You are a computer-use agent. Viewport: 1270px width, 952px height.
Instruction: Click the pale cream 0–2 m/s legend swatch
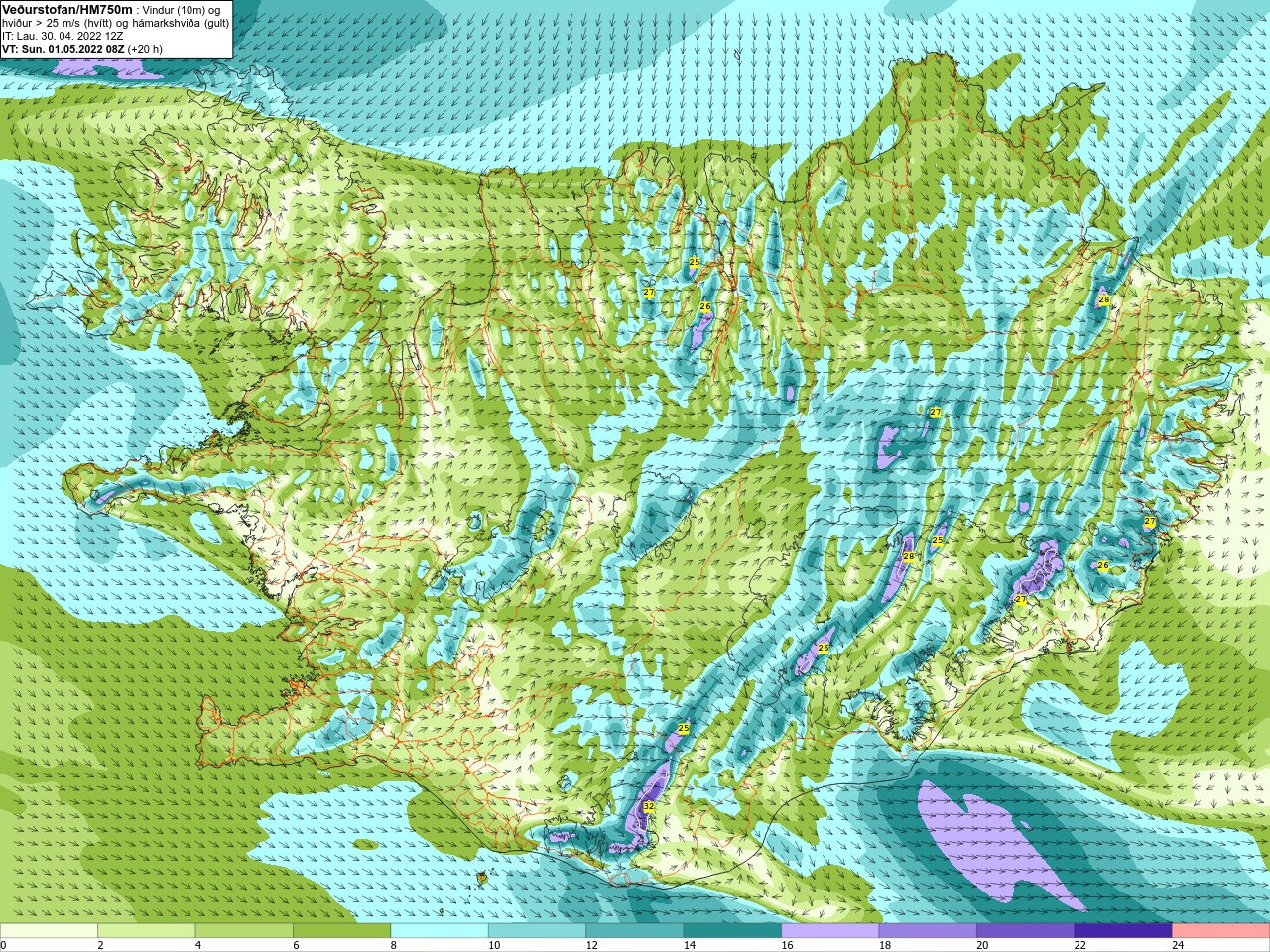[49, 931]
